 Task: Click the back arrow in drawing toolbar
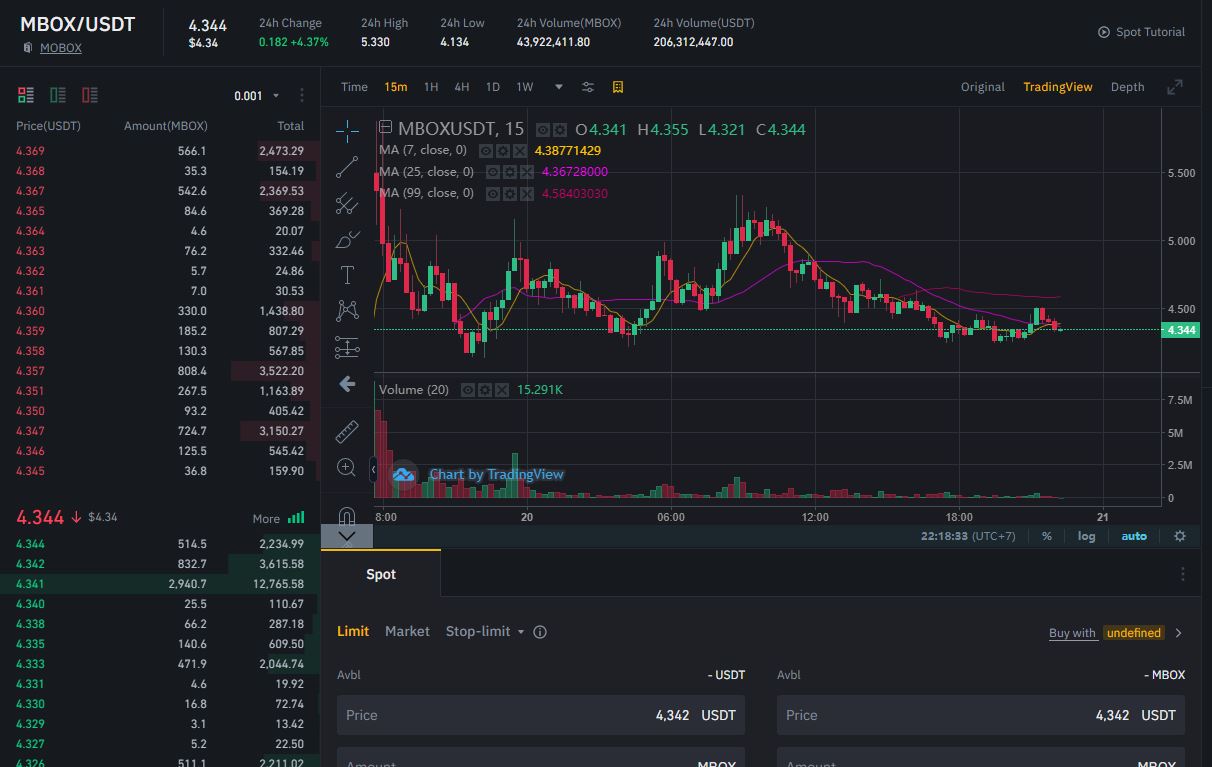click(x=347, y=384)
